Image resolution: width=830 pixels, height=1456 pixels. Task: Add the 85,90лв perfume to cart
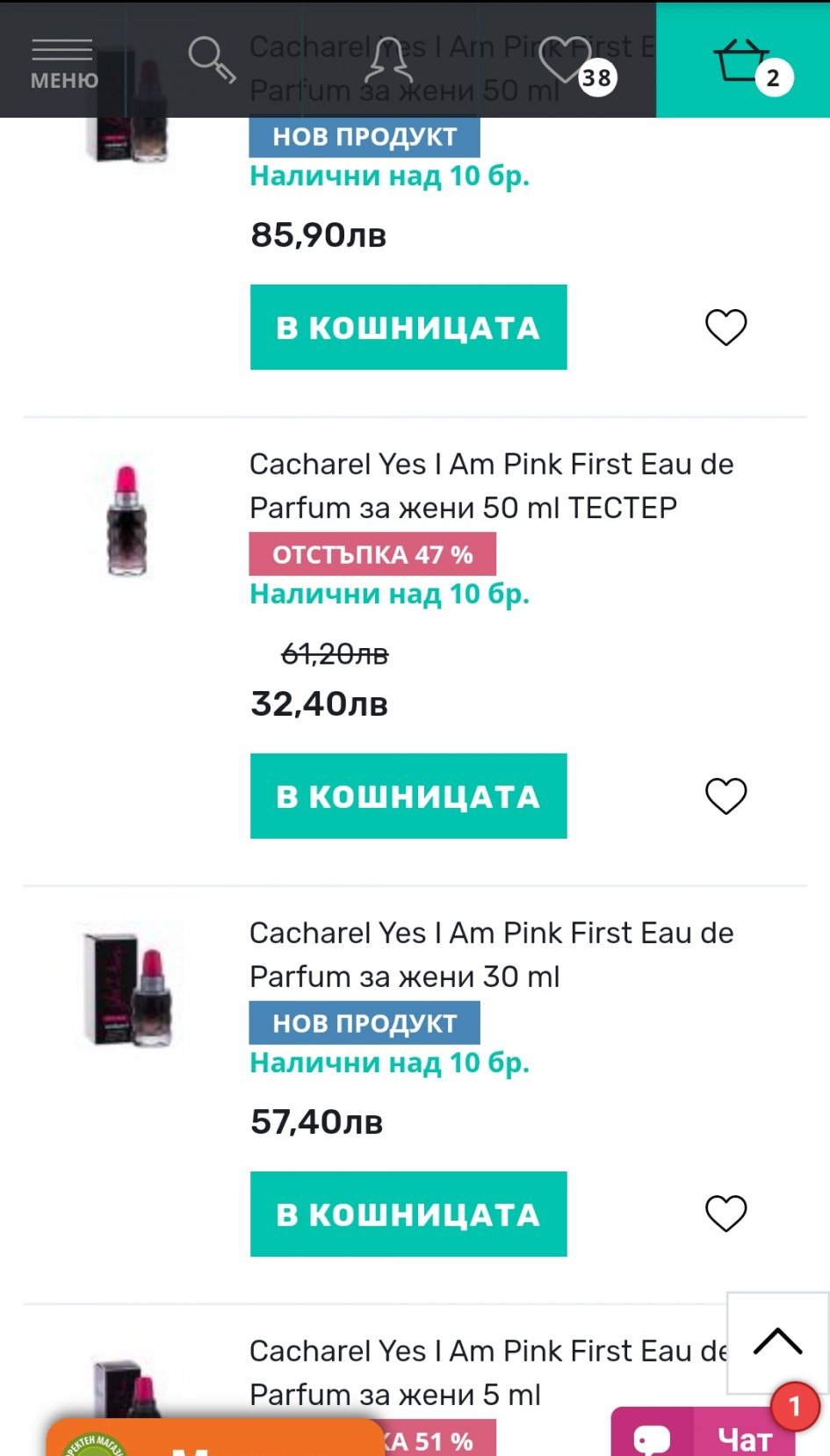coord(408,328)
